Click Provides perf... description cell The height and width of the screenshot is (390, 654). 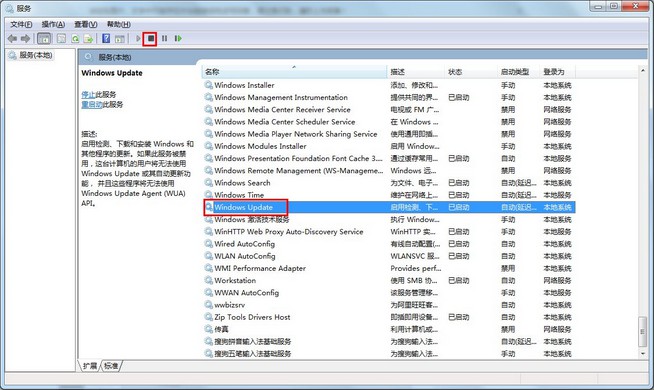tap(415, 268)
